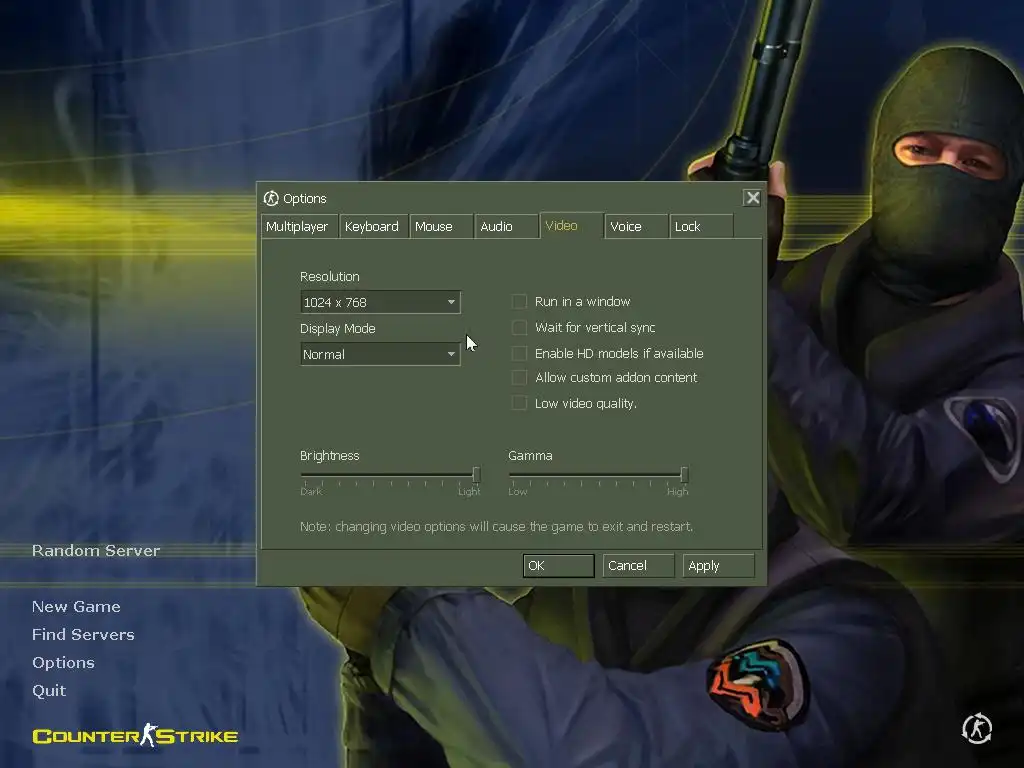Enable Run in a window checkbox
Image resolution: width=1024 pixels, height=768 pixels.
519,301
